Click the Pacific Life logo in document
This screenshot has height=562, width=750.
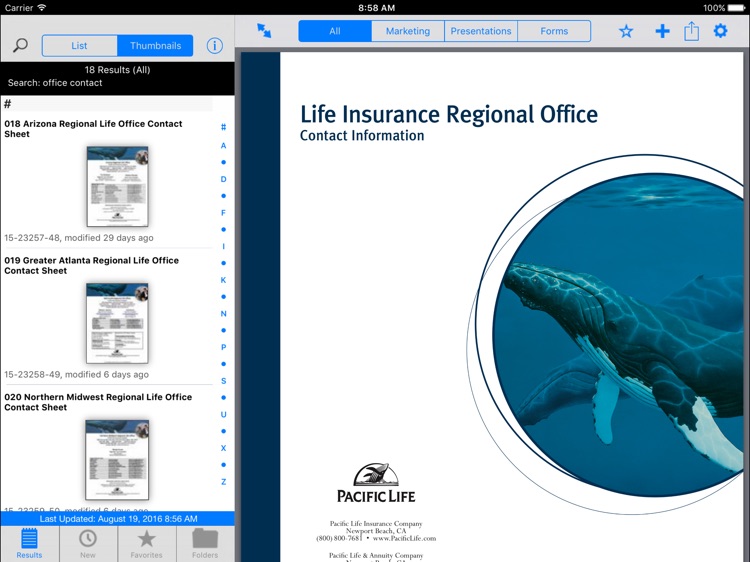[x=376, y=483]
